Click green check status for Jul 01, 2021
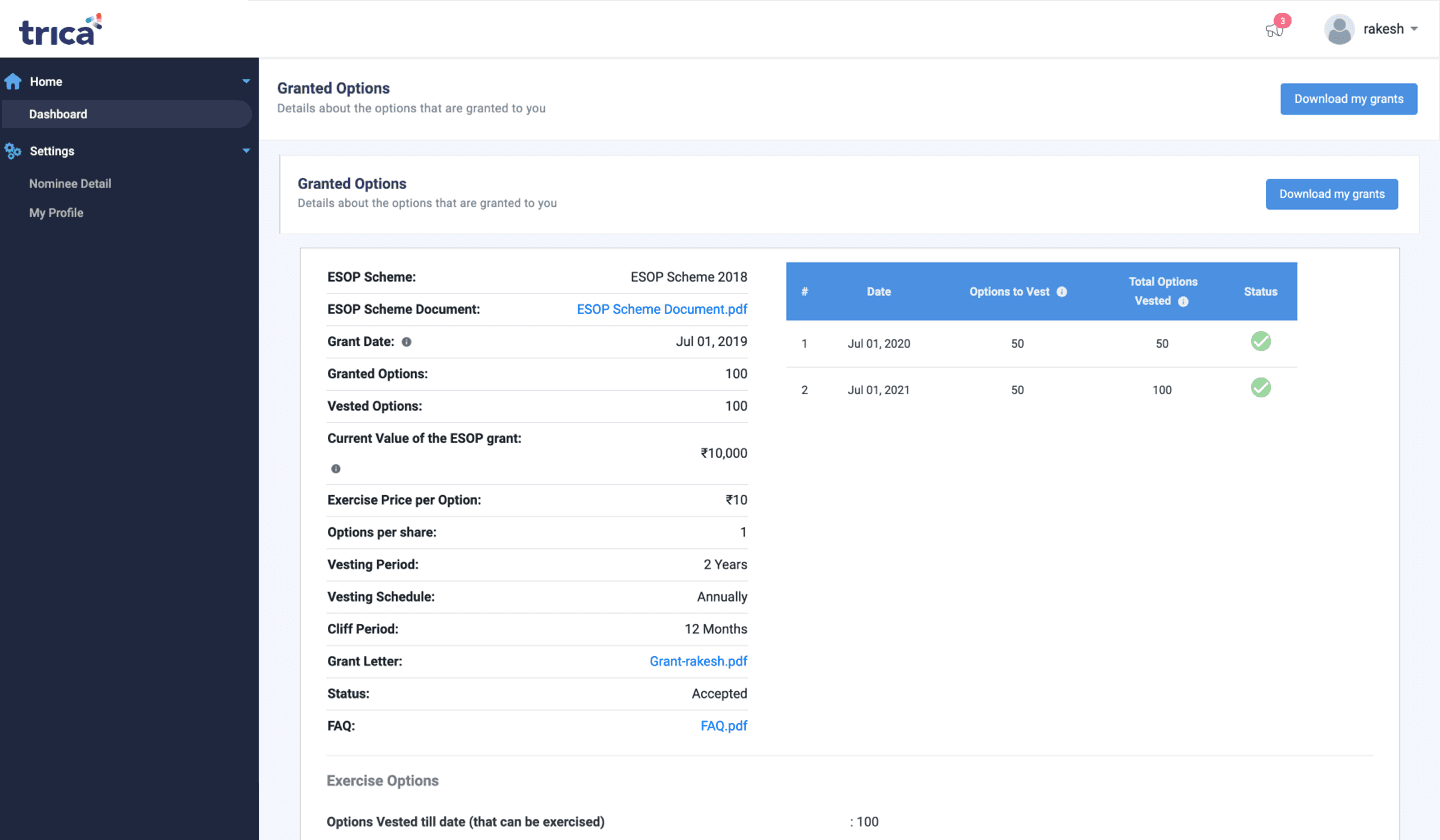The image size is (1440, 840). (x=1261, y=388)
